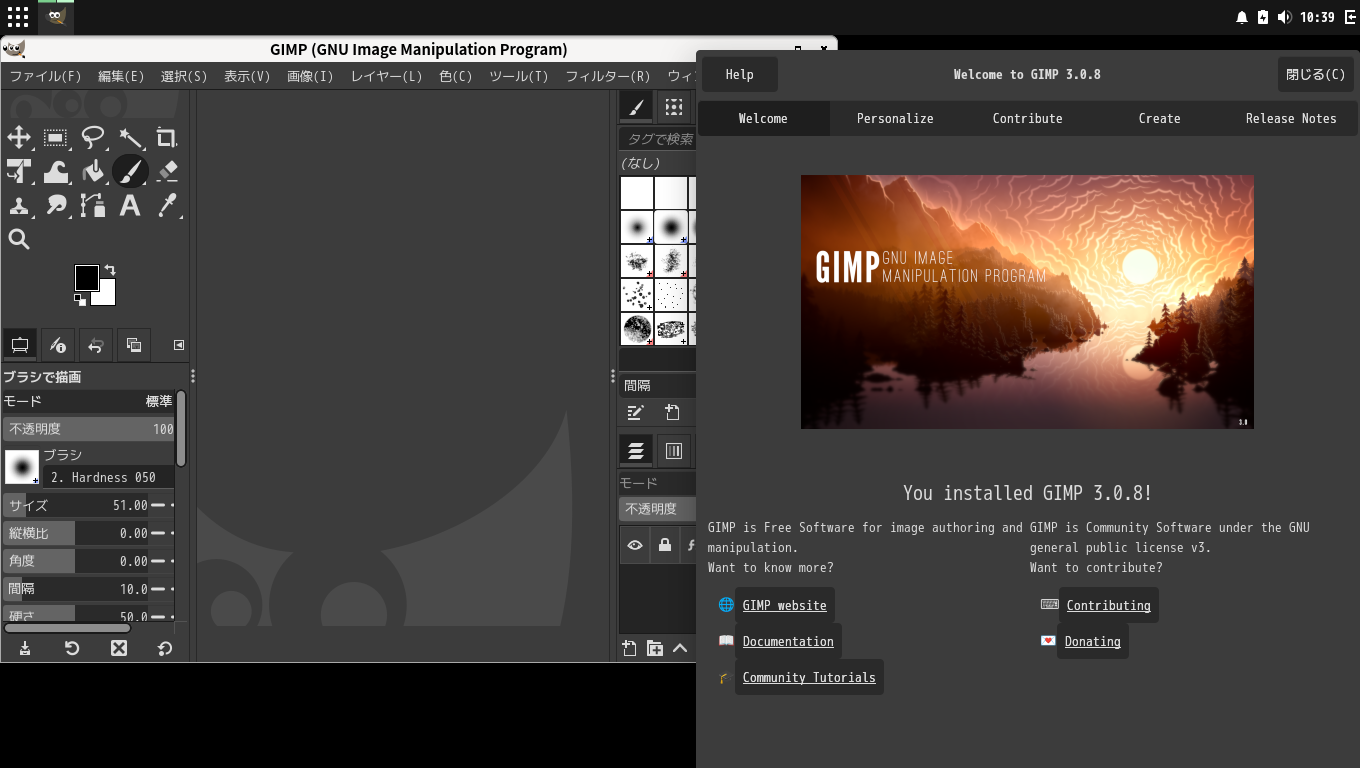
Task: Select the Unified Transform tool
Action: click(19, 172)
